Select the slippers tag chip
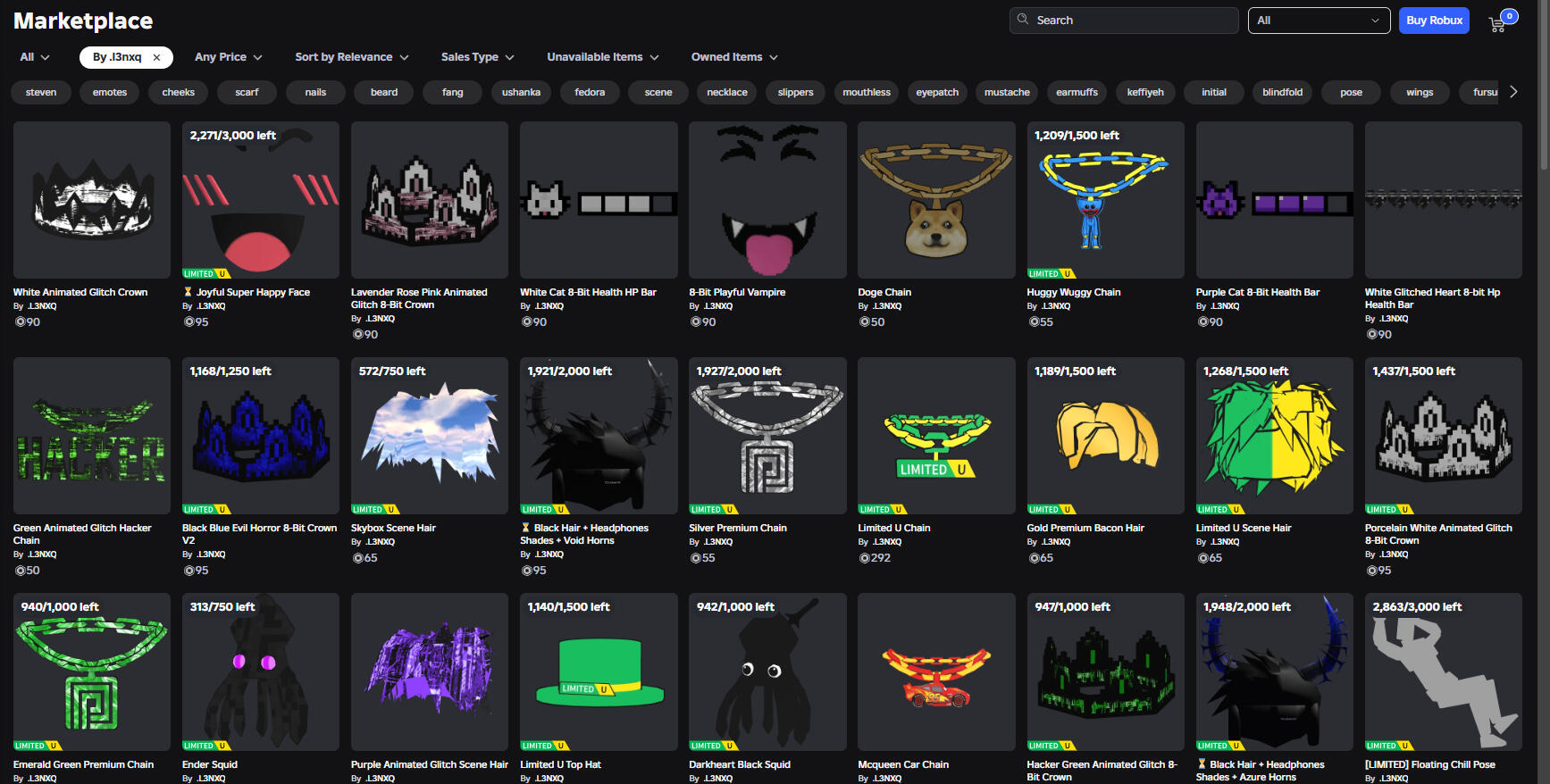Viewport: 1550px width, 784px height. point(796,92)
